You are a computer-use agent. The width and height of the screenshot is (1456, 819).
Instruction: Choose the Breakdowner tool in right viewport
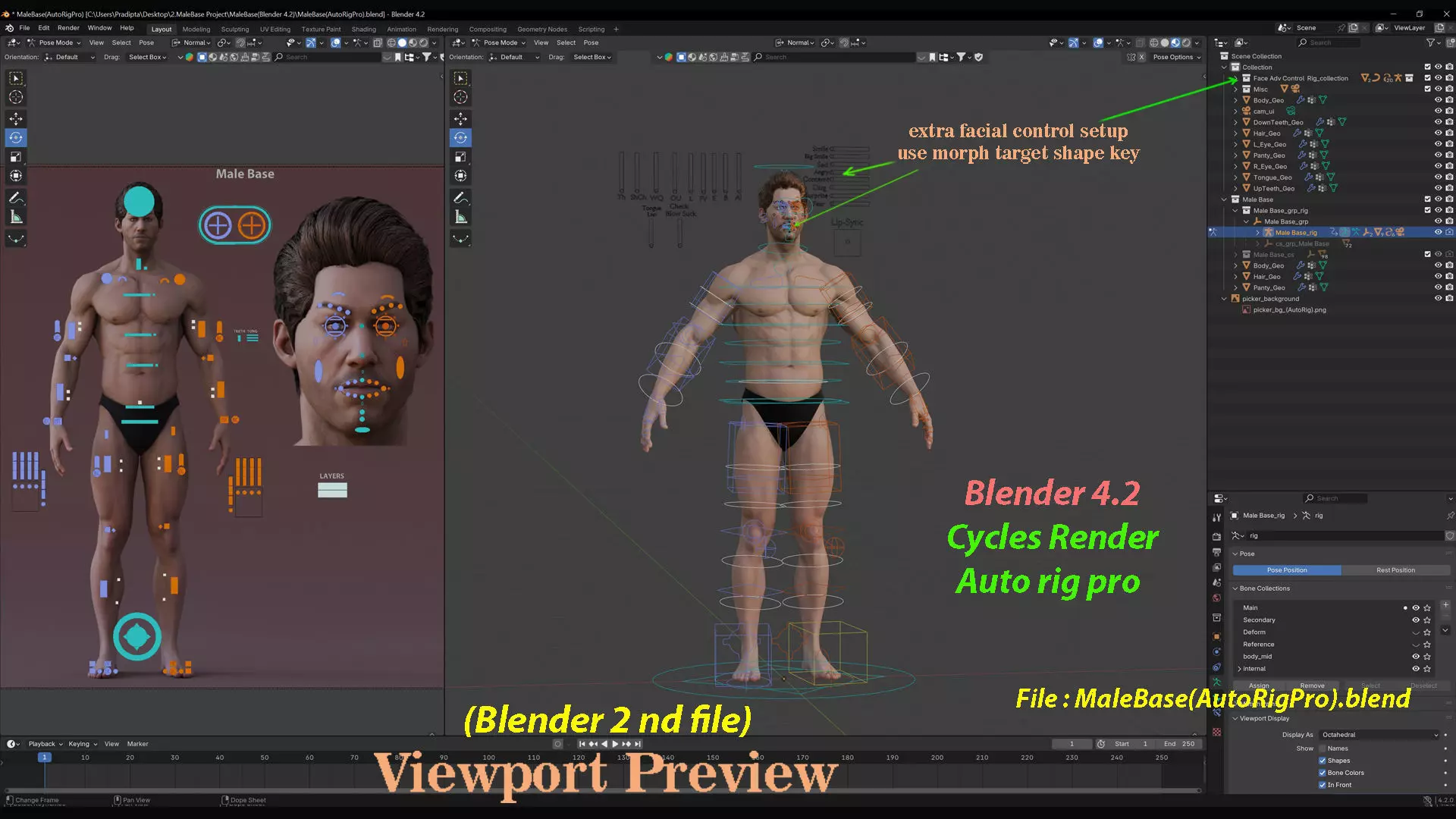[x=460, y=239]
